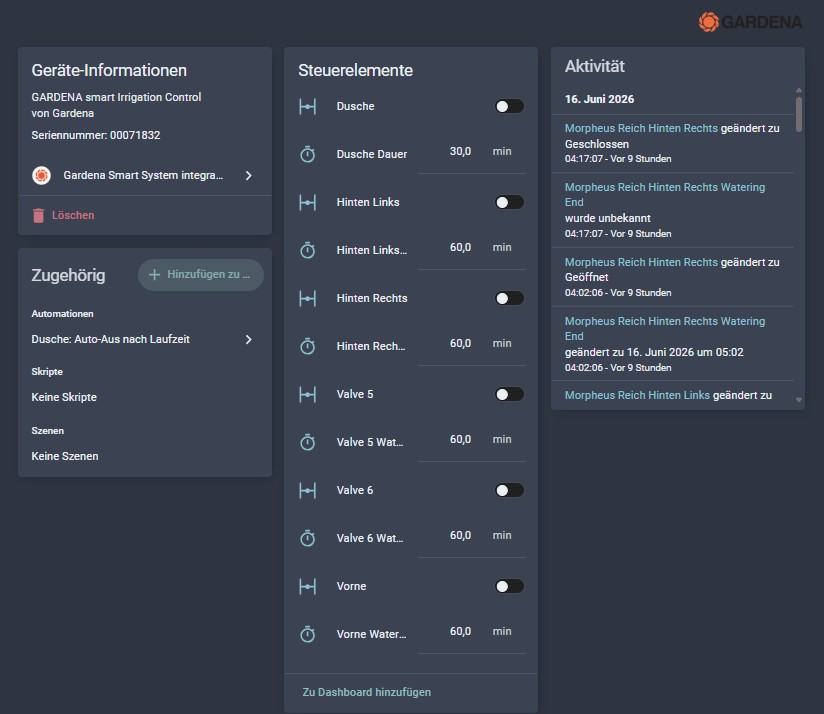The height and width of the screenshot is (714, 824).
Task: Click the trash icon next to Löschen
Action: click(x=38, y=215)
